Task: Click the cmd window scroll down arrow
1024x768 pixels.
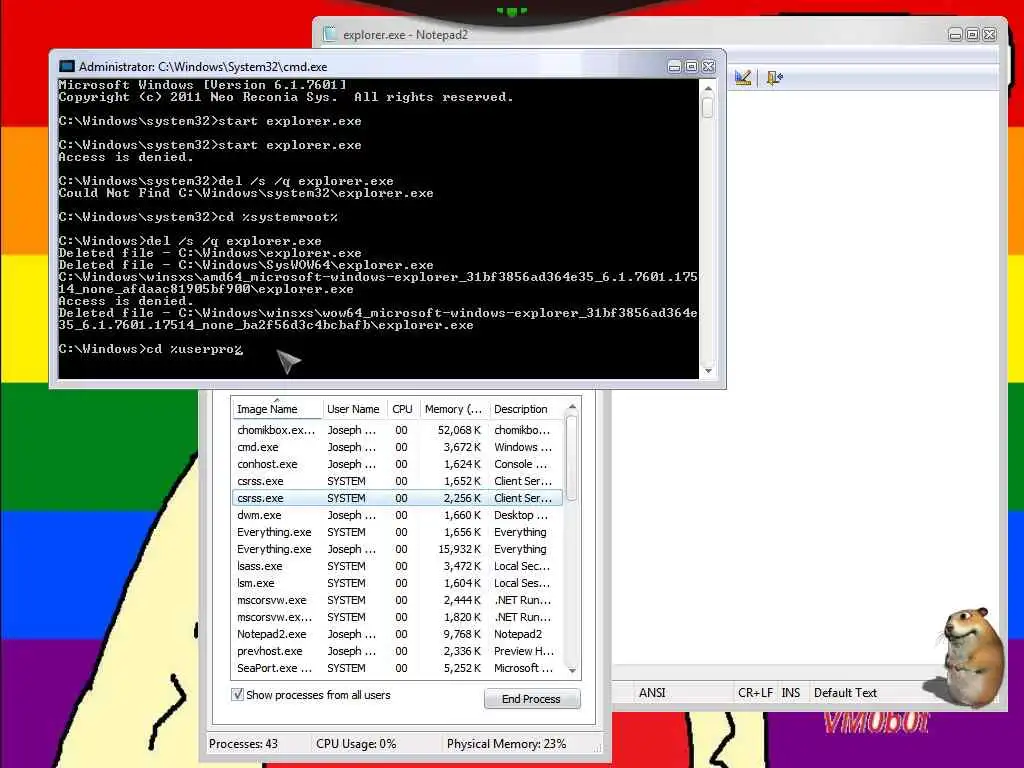Action: 708,371
